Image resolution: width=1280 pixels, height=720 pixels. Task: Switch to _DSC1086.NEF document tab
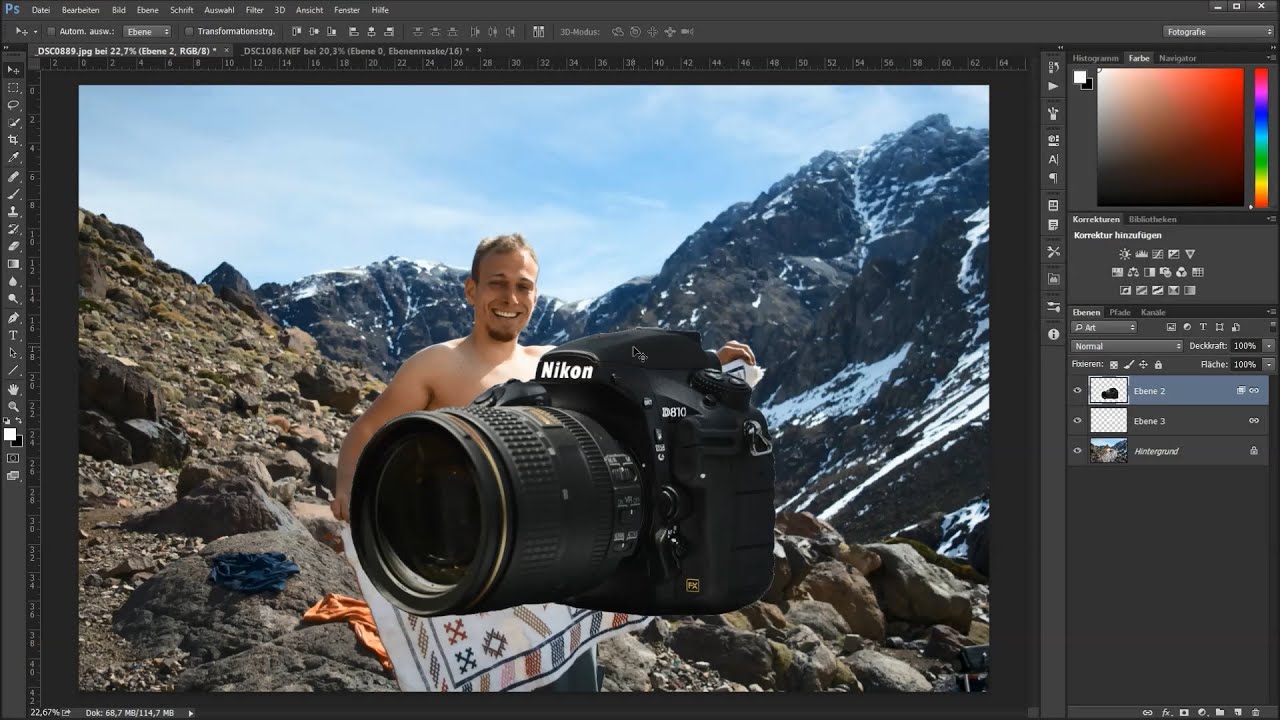356,50
